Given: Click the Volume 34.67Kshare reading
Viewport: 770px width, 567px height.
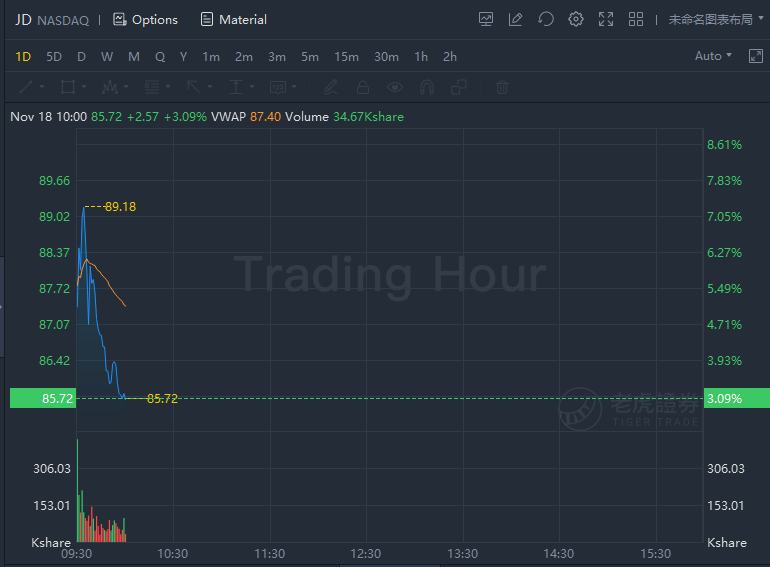Looking at the screenshot, I should pyautogui.click(x=344, y=117).
